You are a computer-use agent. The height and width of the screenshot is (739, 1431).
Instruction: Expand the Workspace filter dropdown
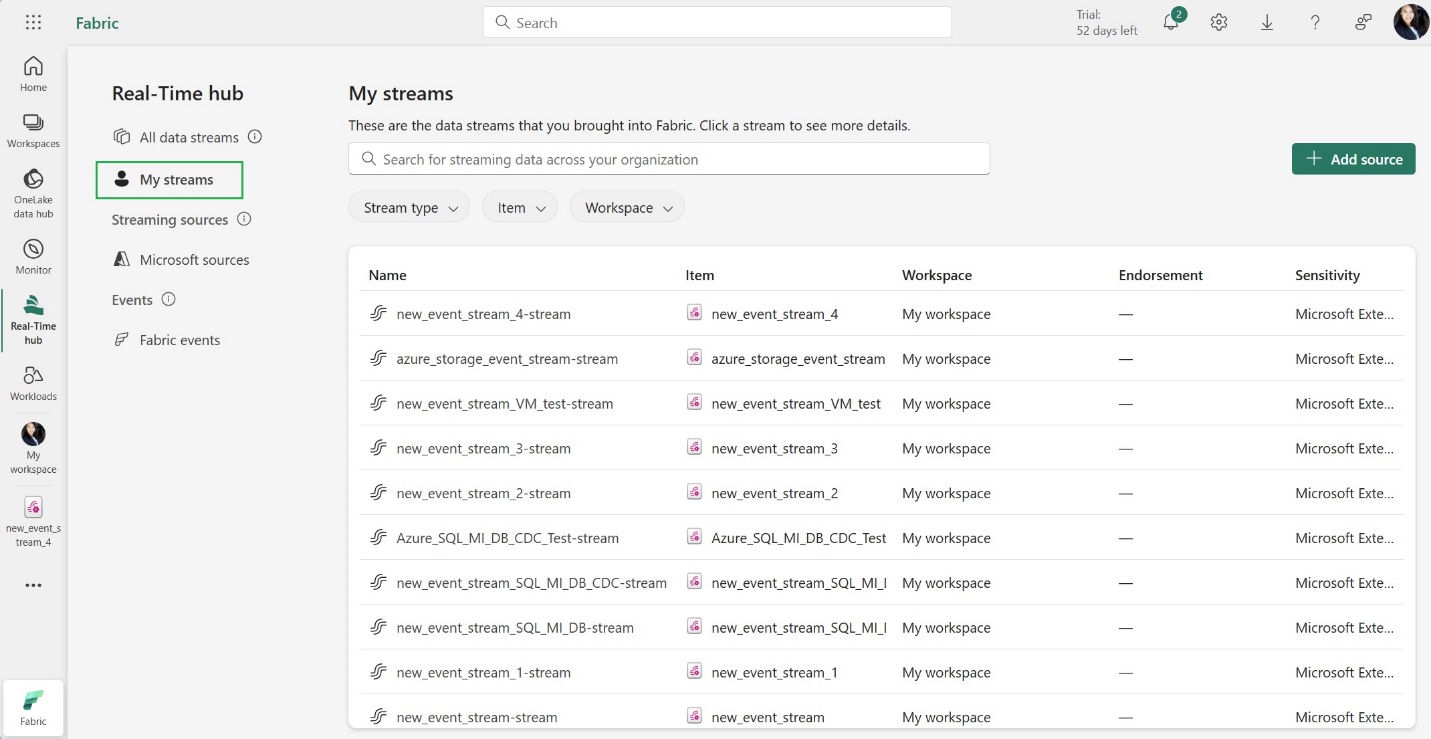tap(627, 208)
